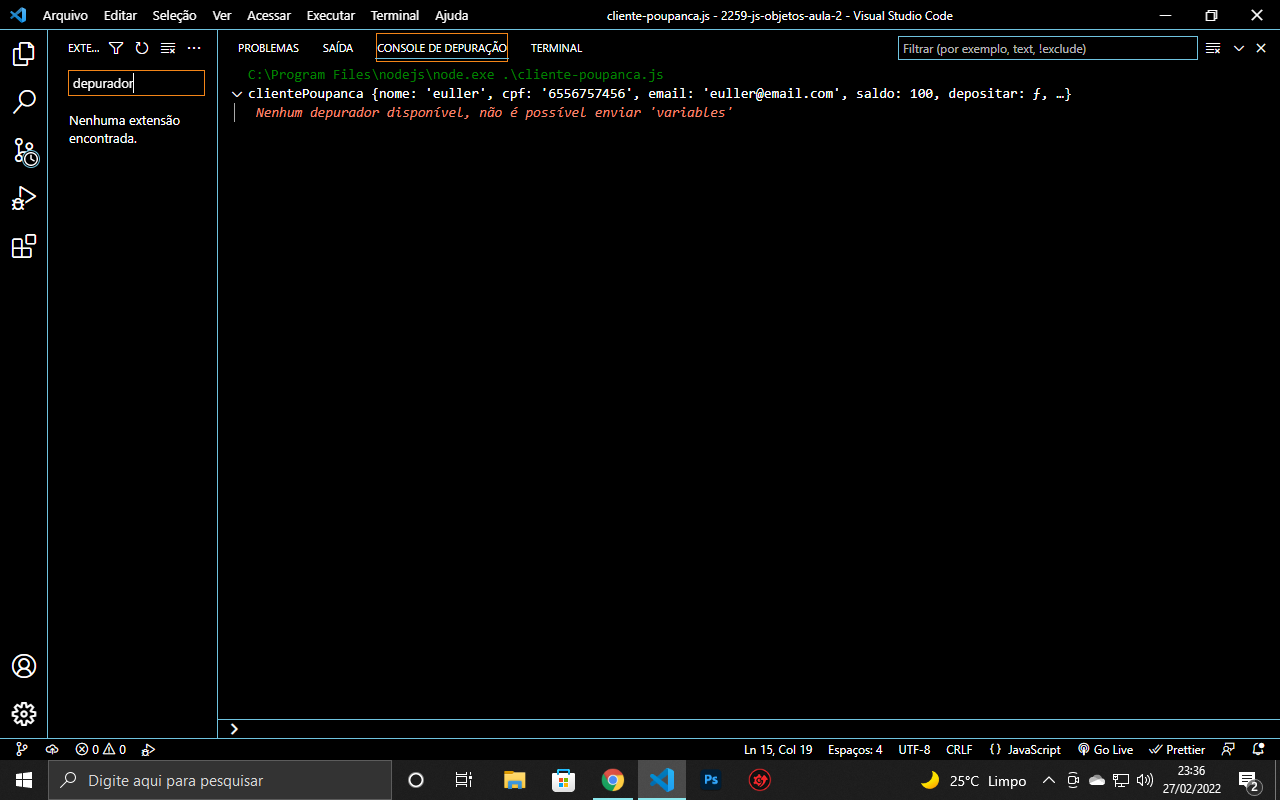
Task: Open Windows Action Center notifications
Action: click(1248, 780)
